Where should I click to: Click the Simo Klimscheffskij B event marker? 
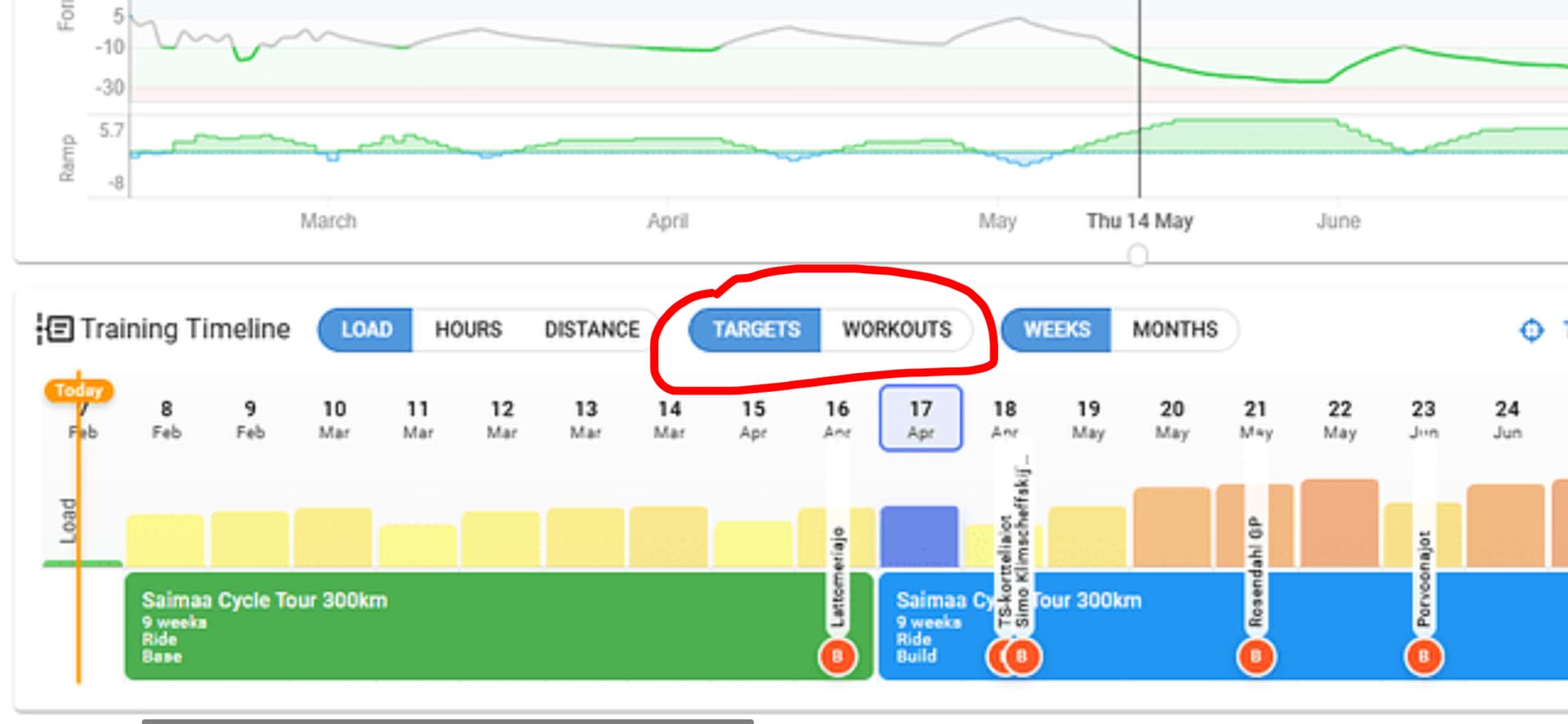(x=1023, y=656)
